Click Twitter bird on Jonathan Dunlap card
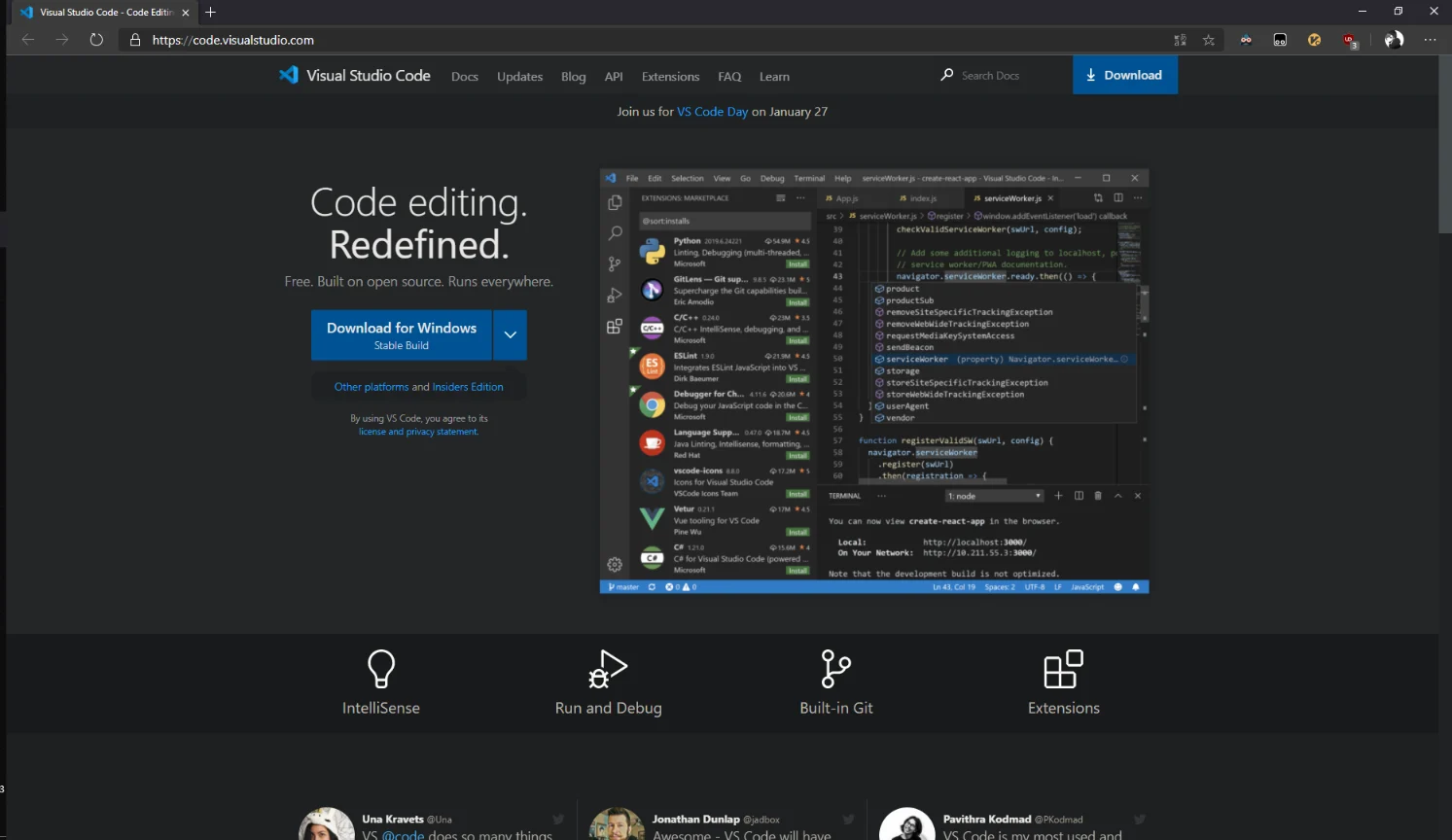The width and height of the screenshot is (1452, 840). point(848,820)
